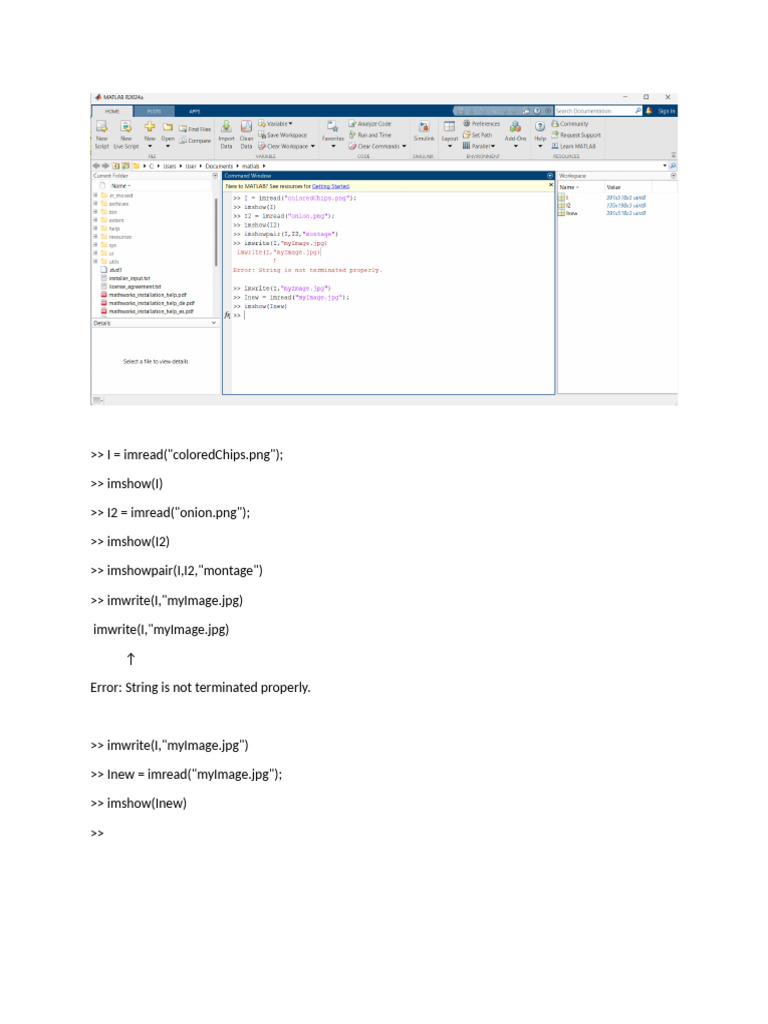Click the New Live Script icon
This screenshot has height=1024, width=768.
(126, 126)
